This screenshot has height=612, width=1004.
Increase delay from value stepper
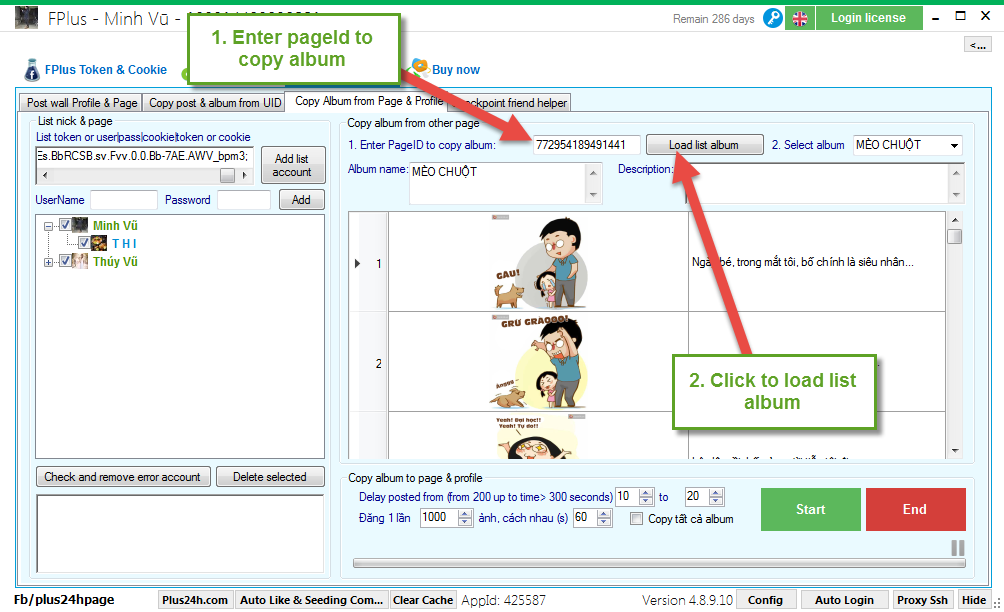click(646, 492)
